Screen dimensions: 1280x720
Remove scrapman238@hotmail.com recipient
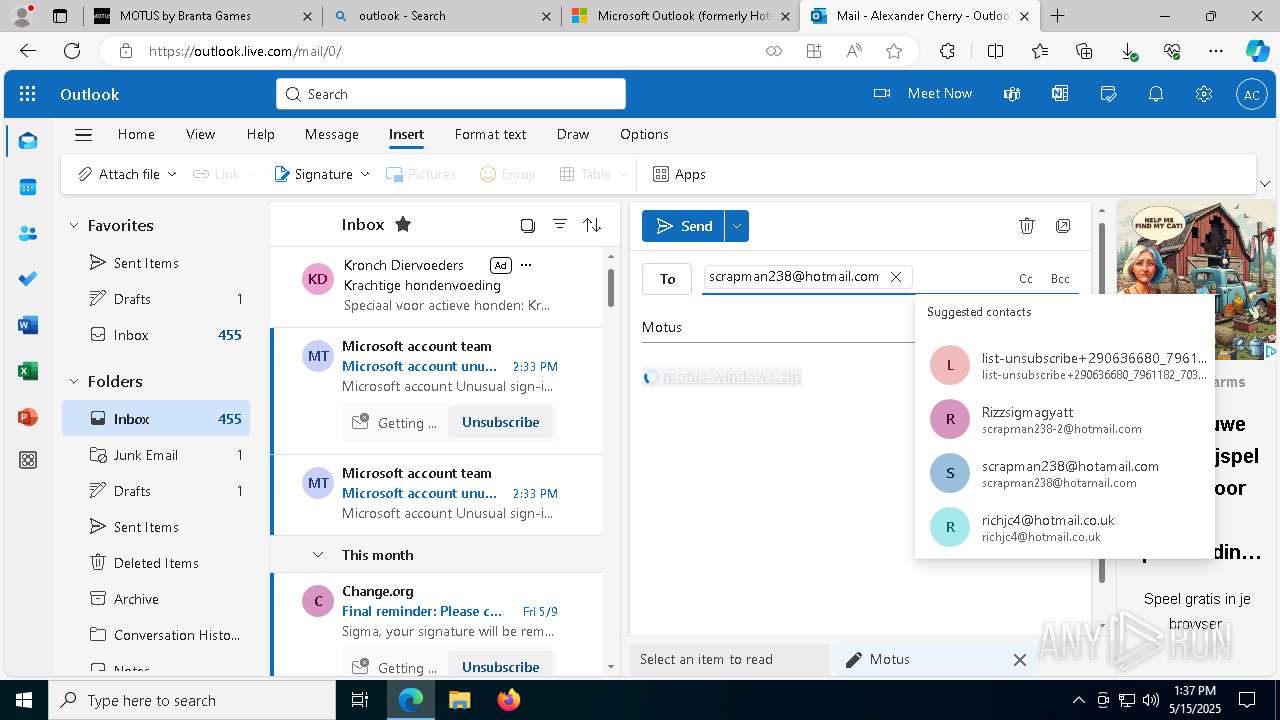pyautogui.click(x=896, y=277)
